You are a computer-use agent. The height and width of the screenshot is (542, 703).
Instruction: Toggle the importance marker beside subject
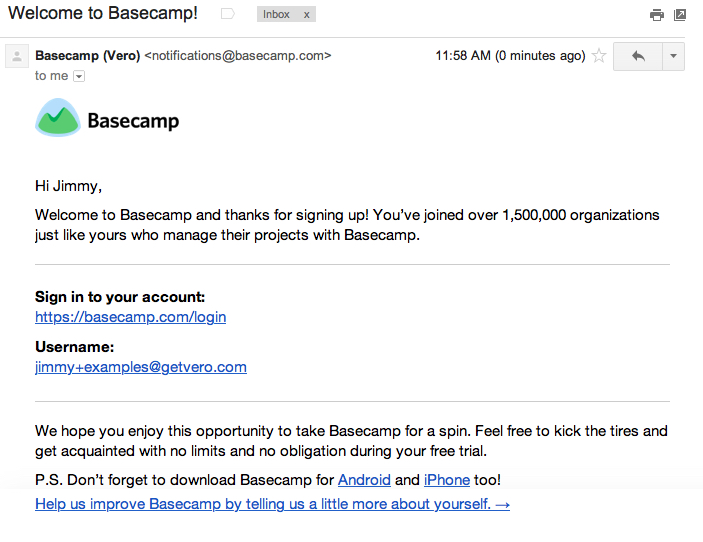tap(227, 14)
